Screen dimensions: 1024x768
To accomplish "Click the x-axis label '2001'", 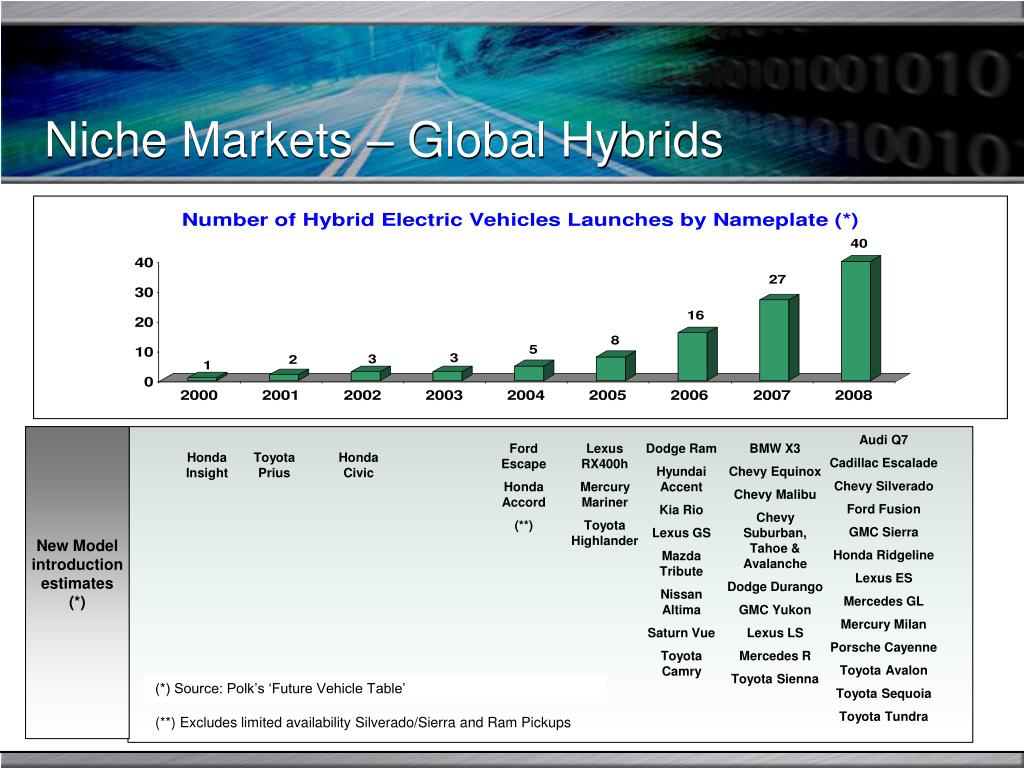I will click(280, 395).
